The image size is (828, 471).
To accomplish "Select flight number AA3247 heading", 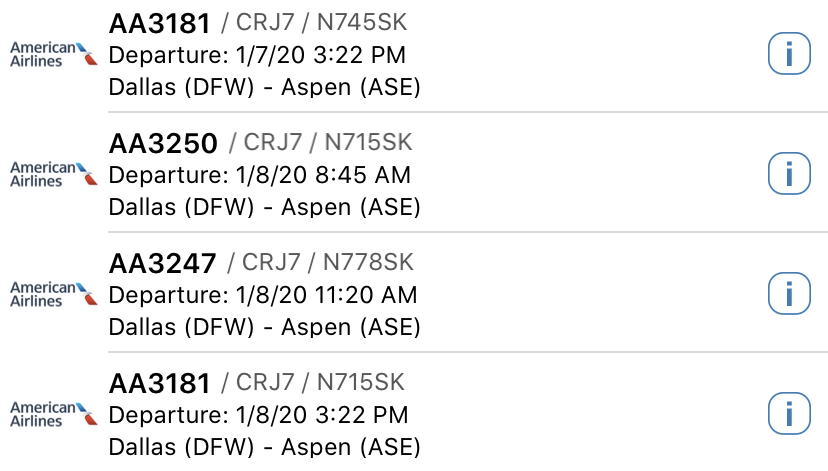I will (162, 264).
